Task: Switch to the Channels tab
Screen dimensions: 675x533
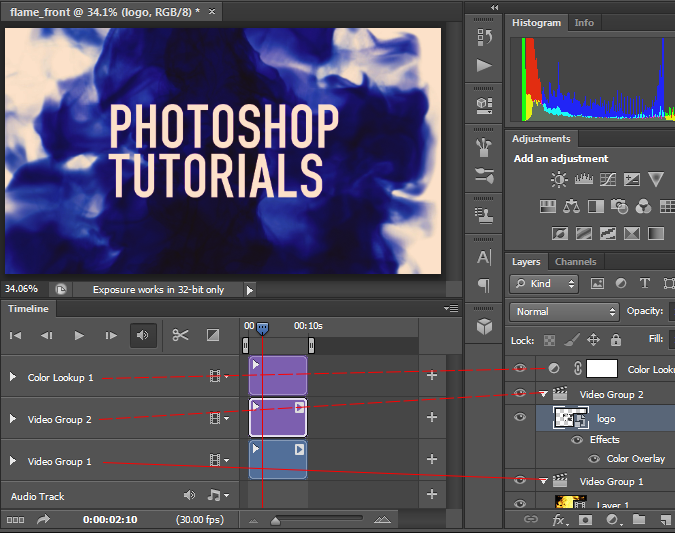Action: pyautogui.click(x=575, y=262)
